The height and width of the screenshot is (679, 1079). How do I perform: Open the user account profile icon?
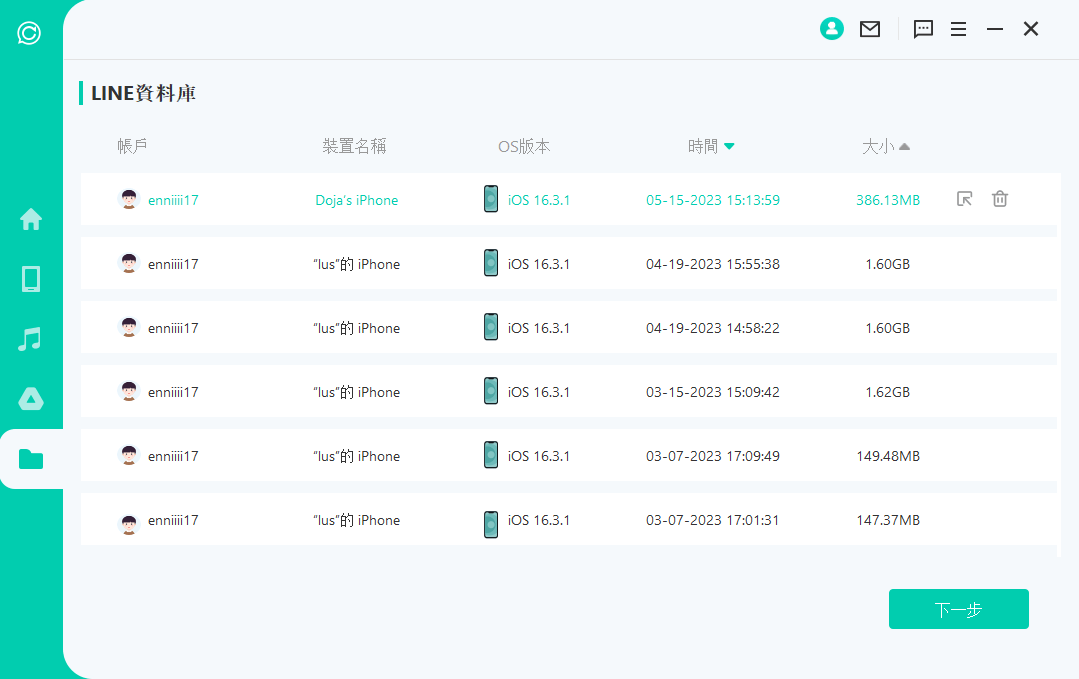831,29
